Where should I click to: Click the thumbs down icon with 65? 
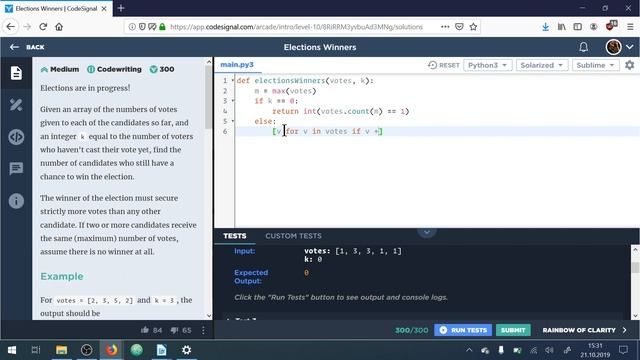174,330
